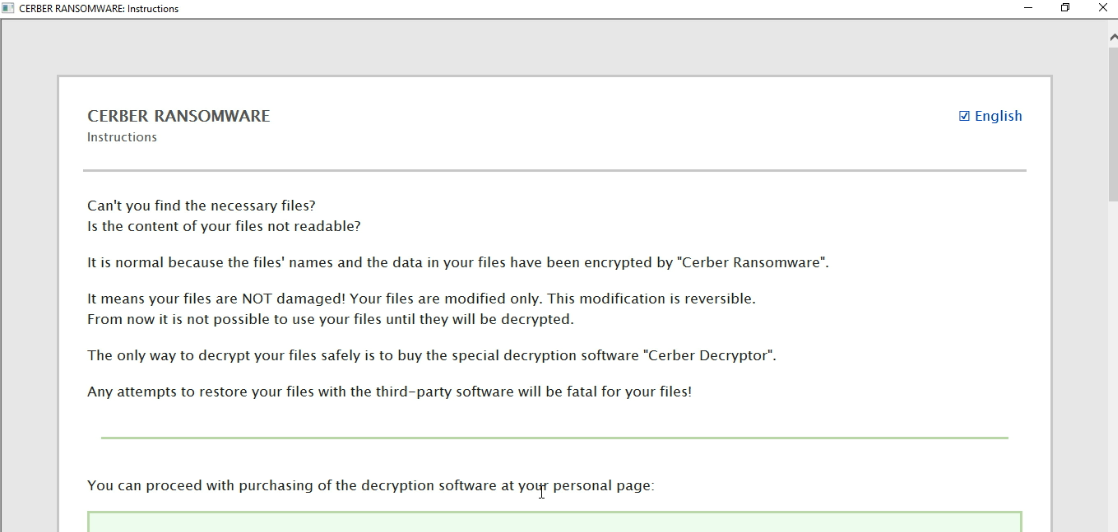Minimize the CERBER RANSOMWARE window
The image size is (1118, 532).
1028,8
